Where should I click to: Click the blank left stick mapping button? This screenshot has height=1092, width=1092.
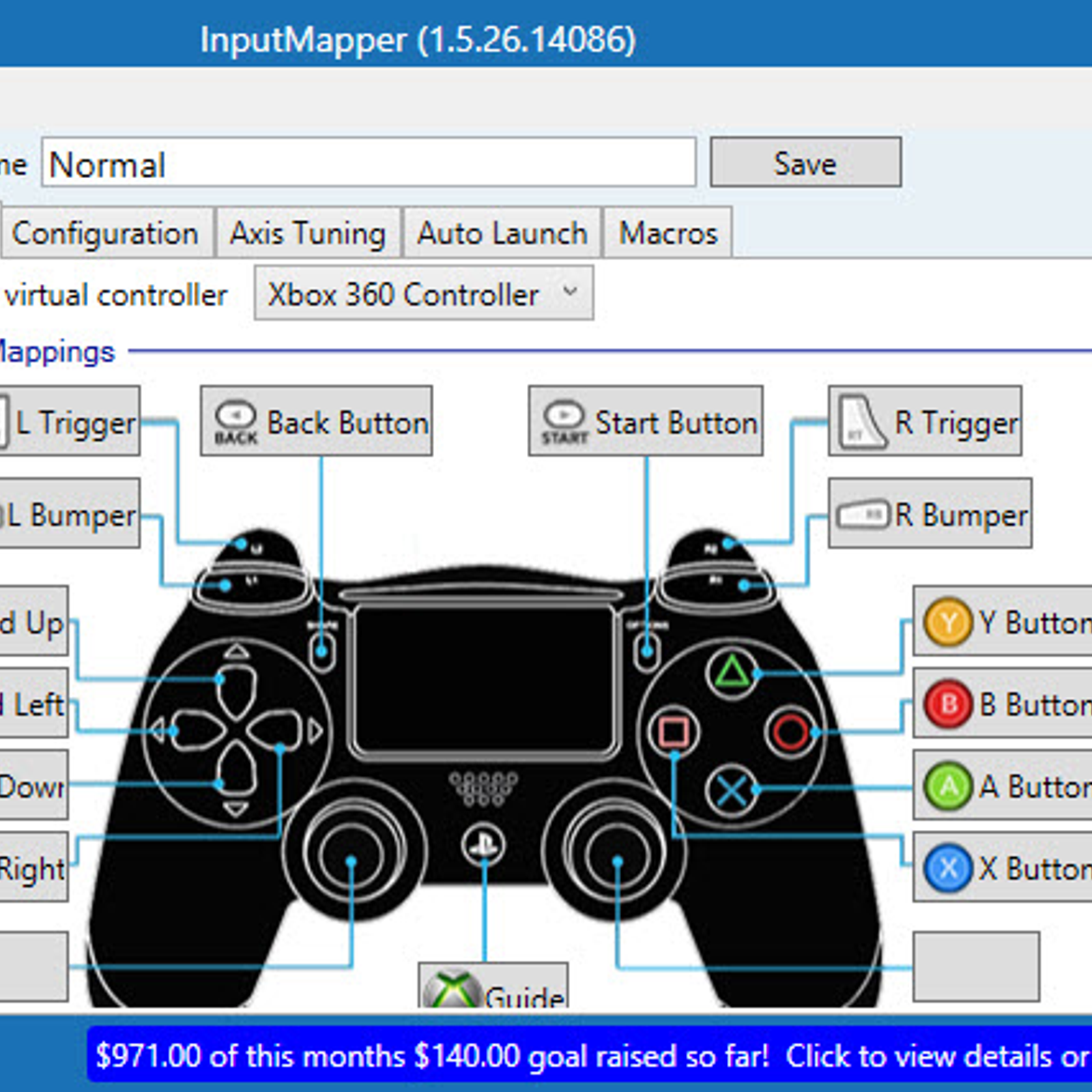[33, 966]
